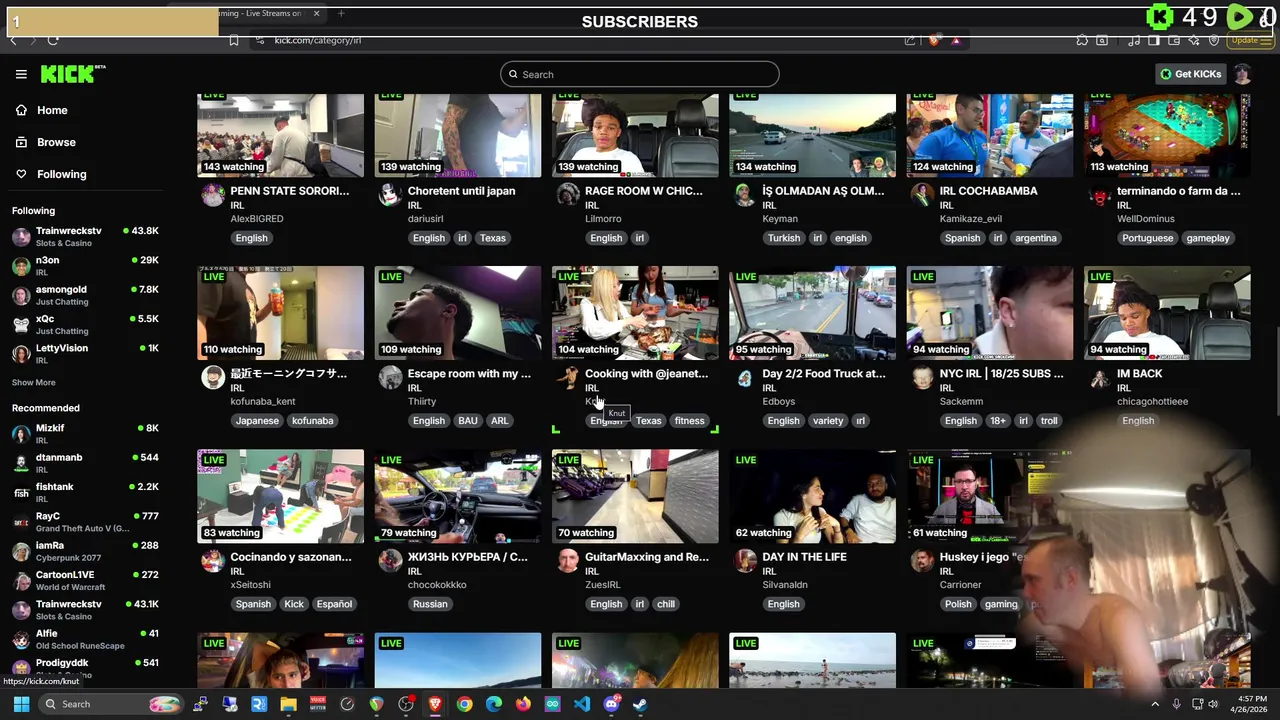Open Sackemm channel avatar

point(922,377)
